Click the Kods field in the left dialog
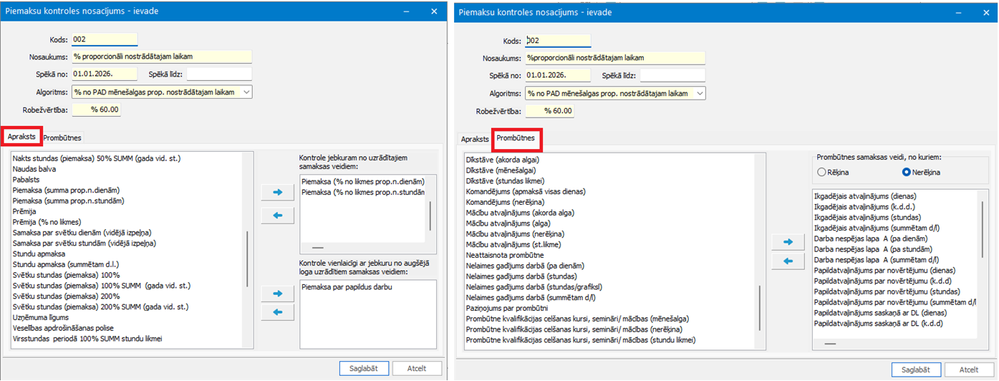The height and width of the screenshot is (381, 999). pyautogui.click(x=104, y=40)
